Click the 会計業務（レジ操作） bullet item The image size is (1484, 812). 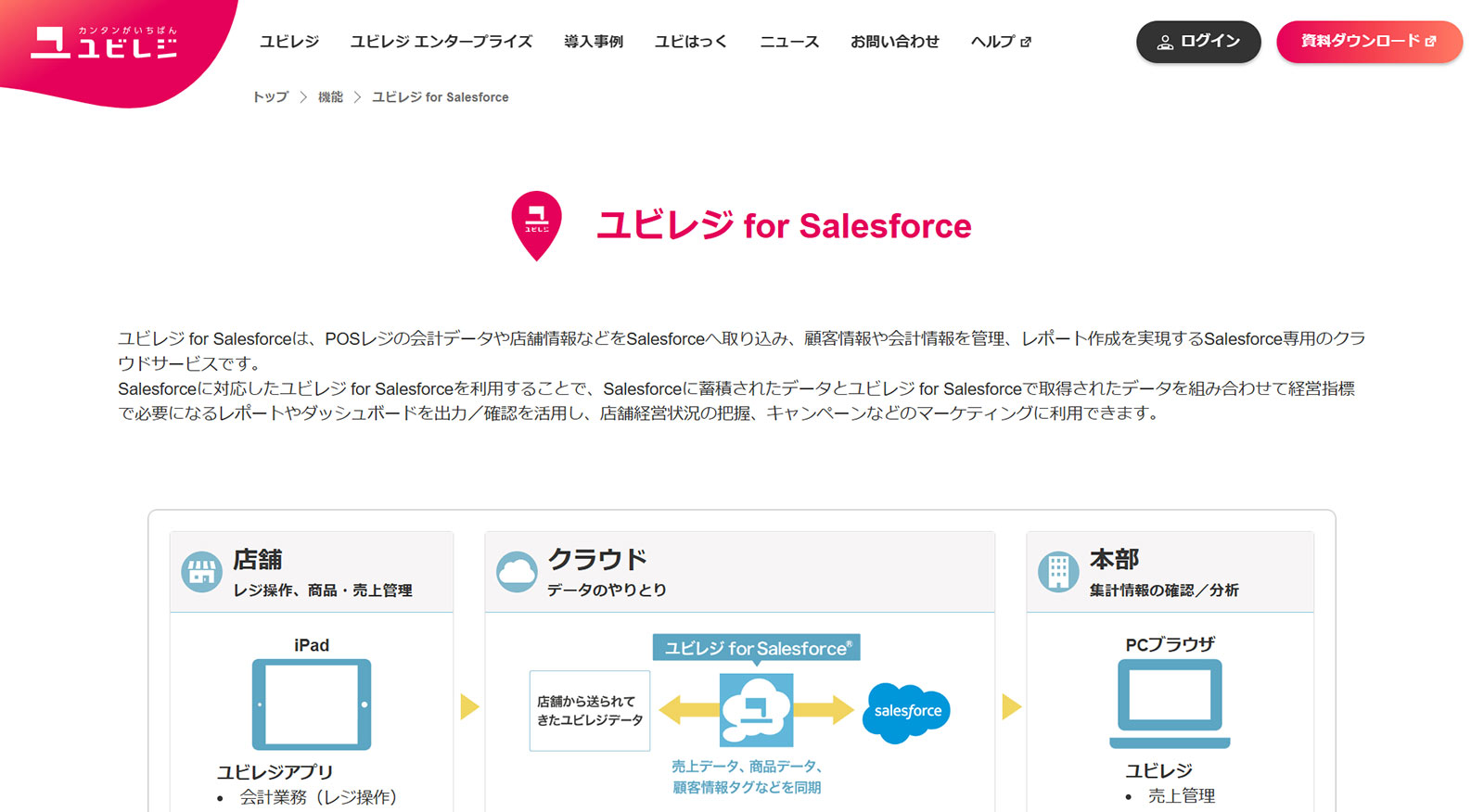[318, 797]
